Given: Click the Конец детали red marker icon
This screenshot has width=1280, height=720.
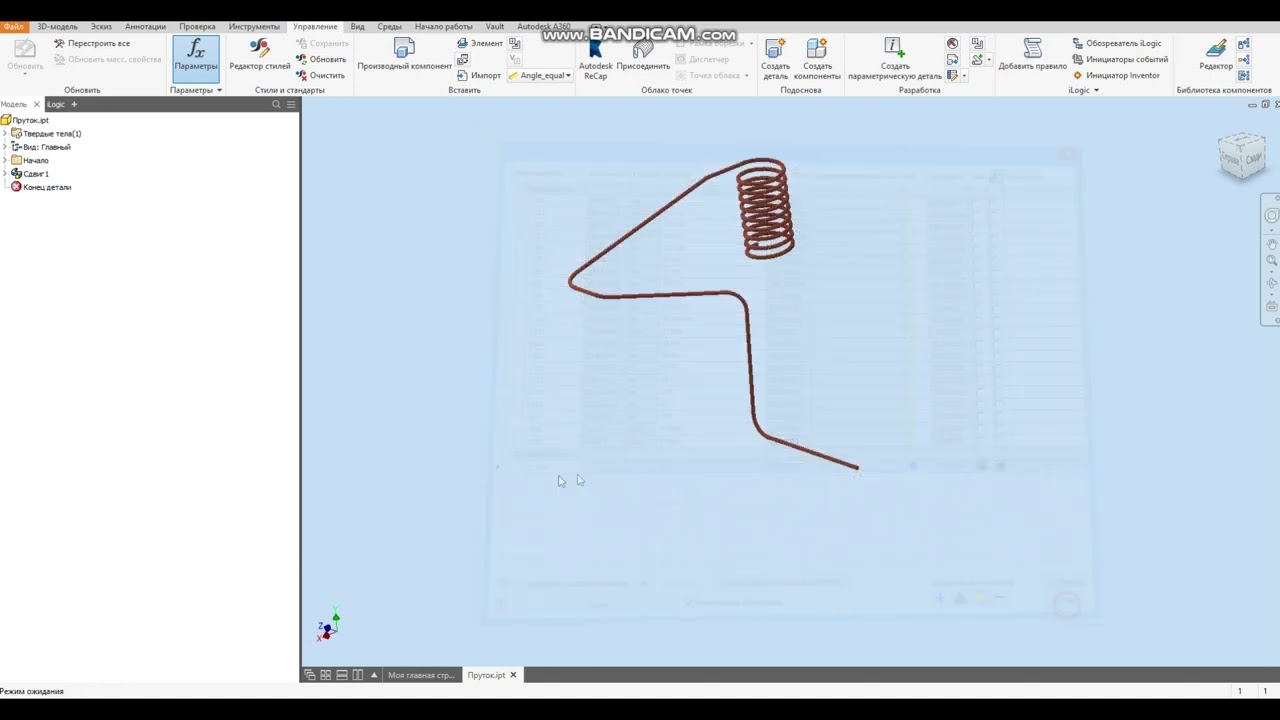Looking at the screenshot, I should pos(16,187).
